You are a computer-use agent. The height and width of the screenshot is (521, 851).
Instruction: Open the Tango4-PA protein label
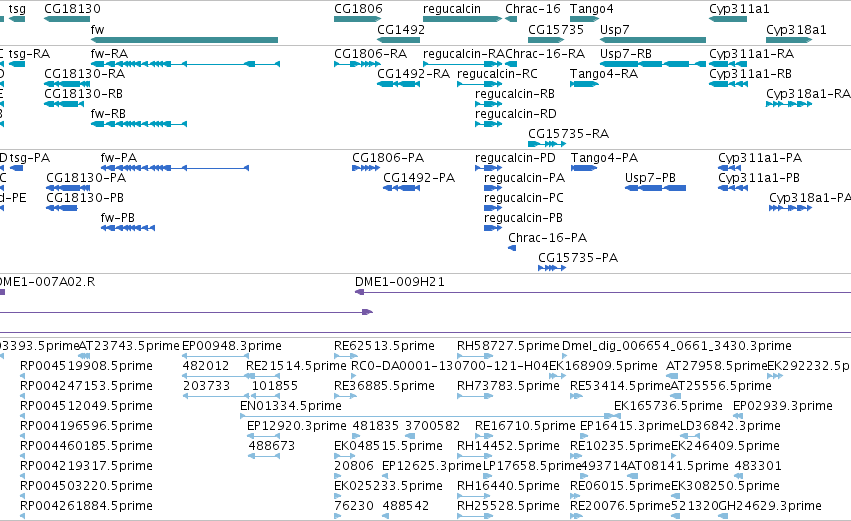[604, 158]
